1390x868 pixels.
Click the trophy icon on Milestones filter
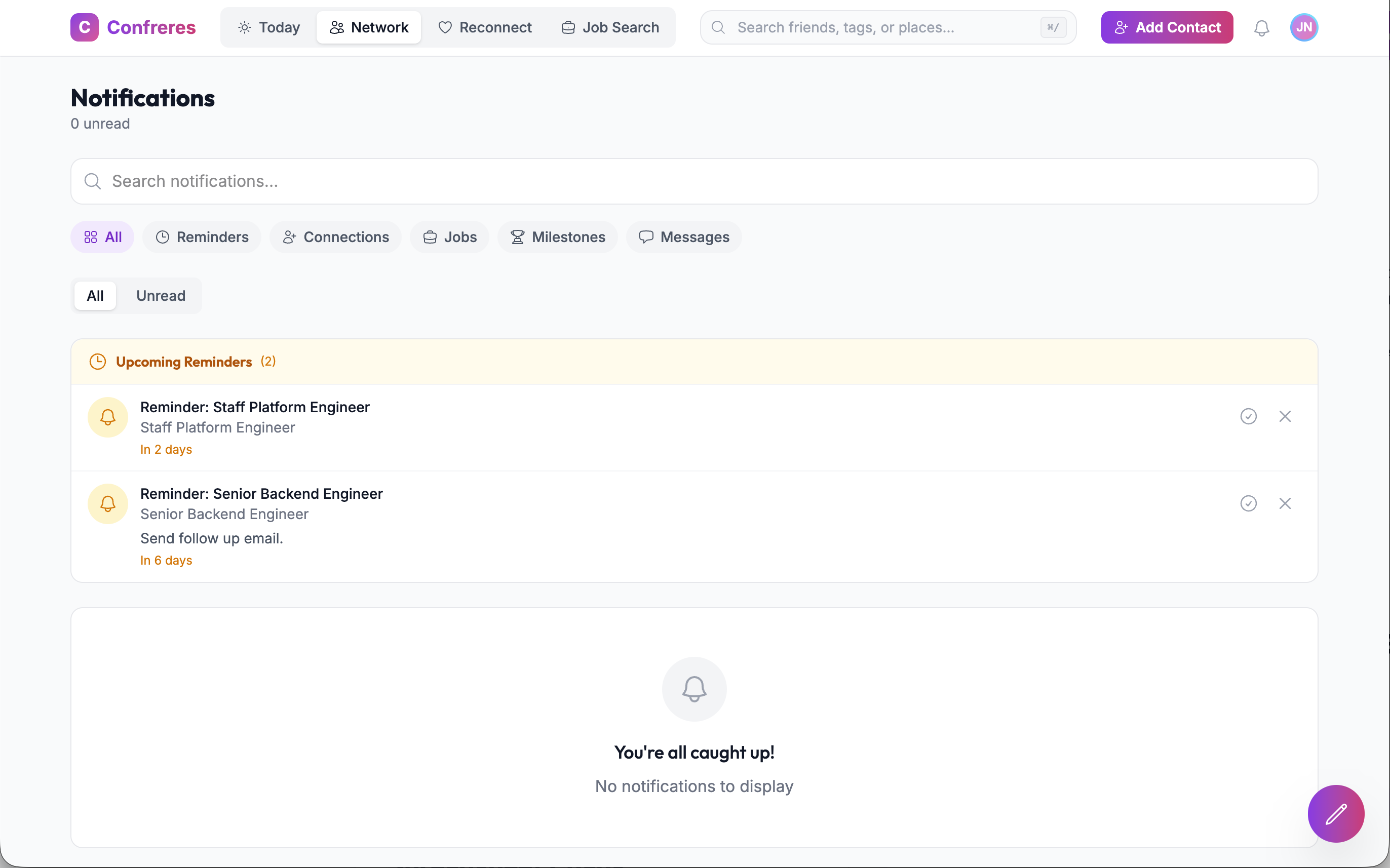click(x=517, y=236)
